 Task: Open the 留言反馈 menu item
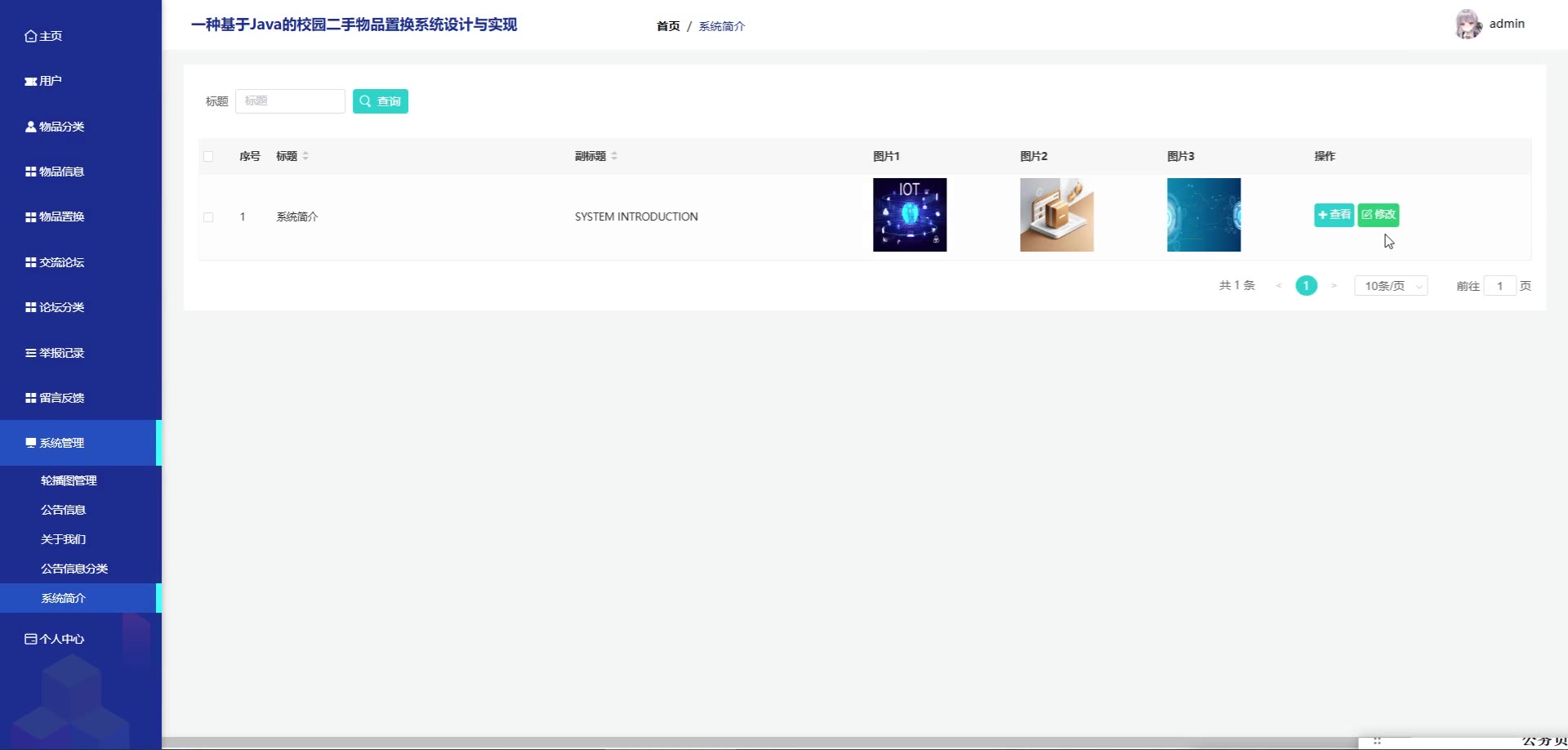click(81, 398)
